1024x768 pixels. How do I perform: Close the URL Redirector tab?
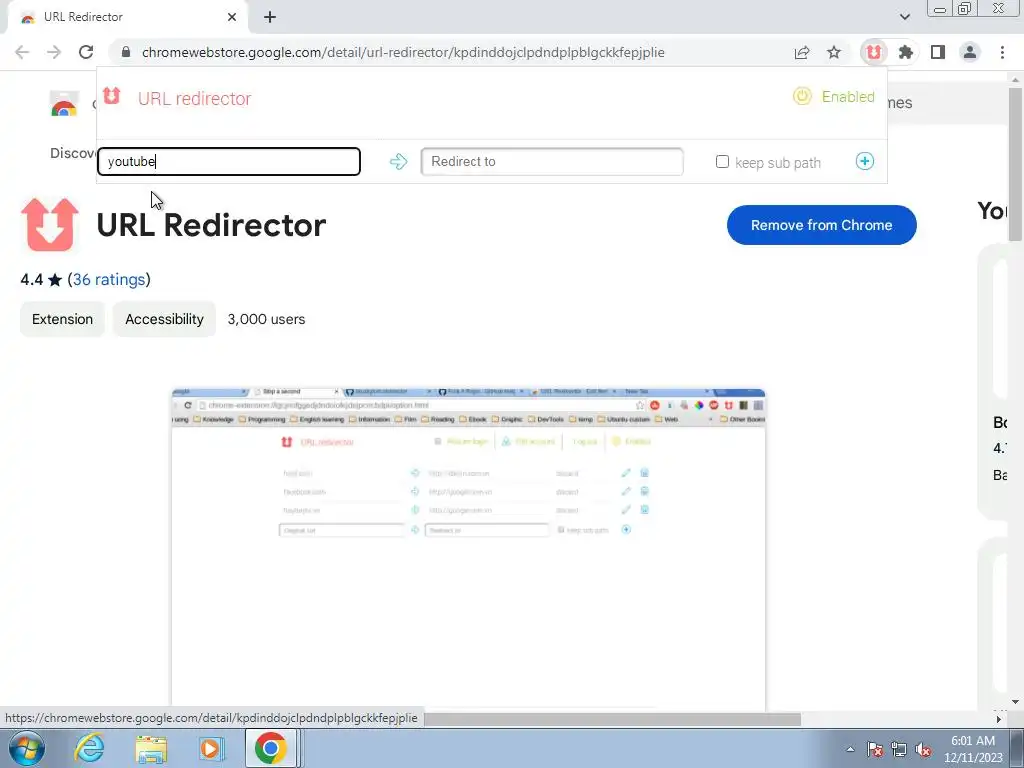coord(232,17)
